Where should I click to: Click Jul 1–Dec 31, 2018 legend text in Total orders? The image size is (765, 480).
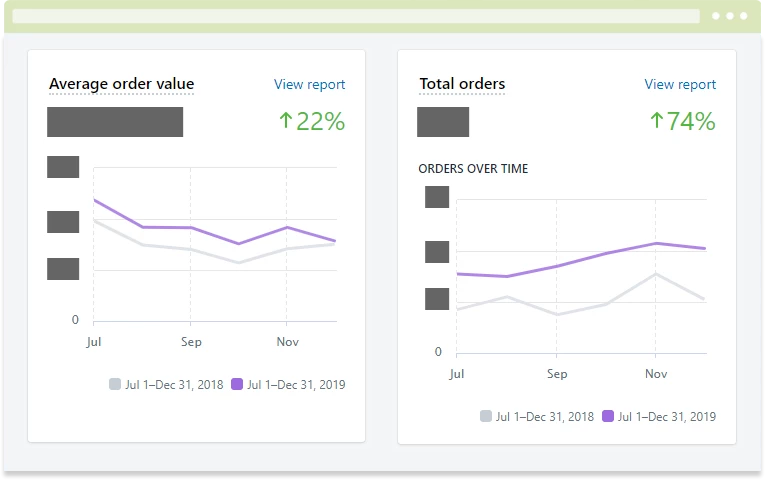pyautogui.click(x=545, y=417)
